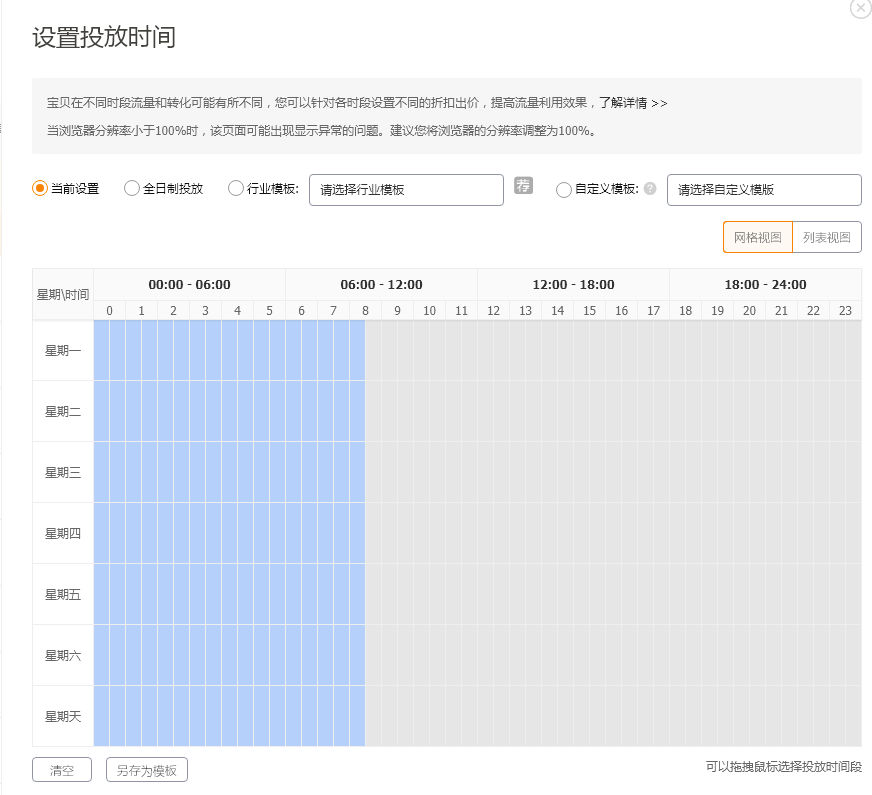Close the 设置投放时间 dialog

[861, 8]
